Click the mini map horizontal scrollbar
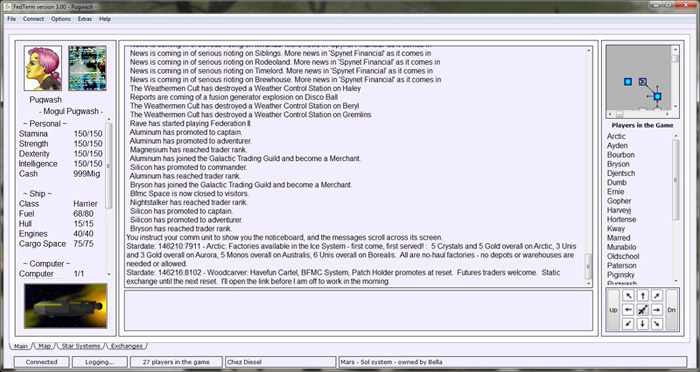Screen dimensions: 700x372 click(639, 114)
